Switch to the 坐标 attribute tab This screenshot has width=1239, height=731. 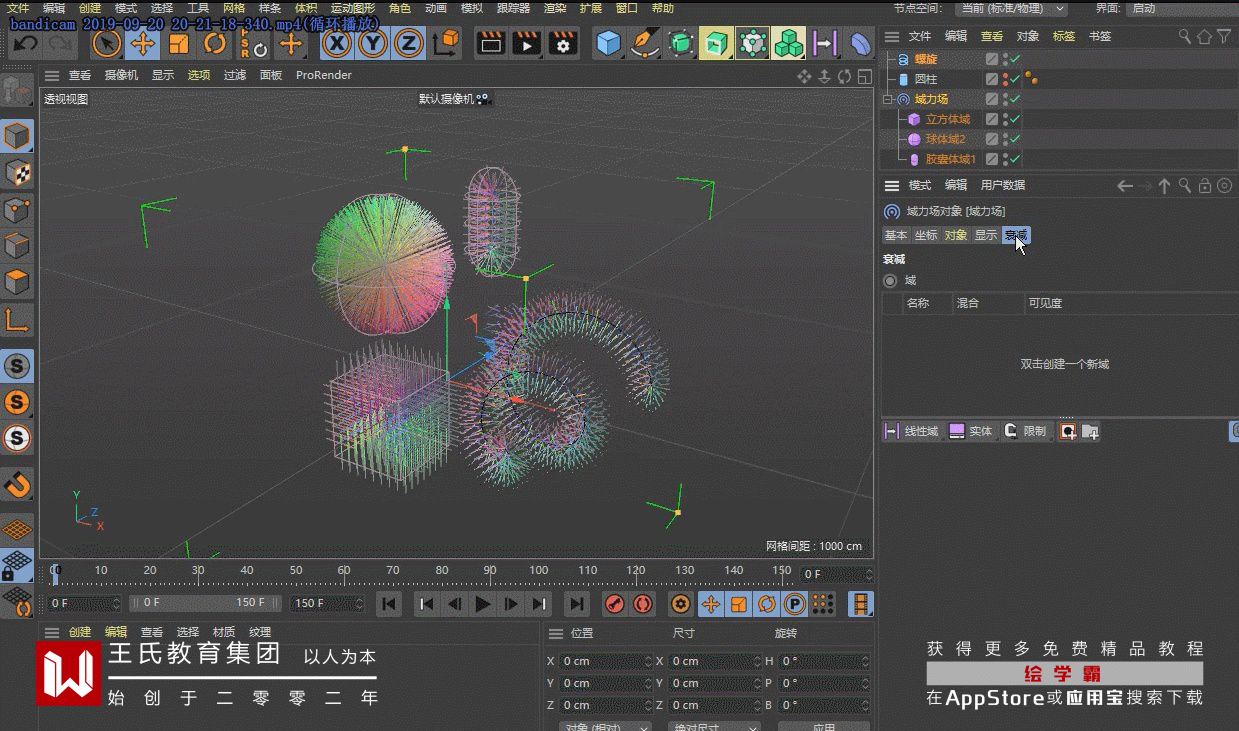point(926,235)
